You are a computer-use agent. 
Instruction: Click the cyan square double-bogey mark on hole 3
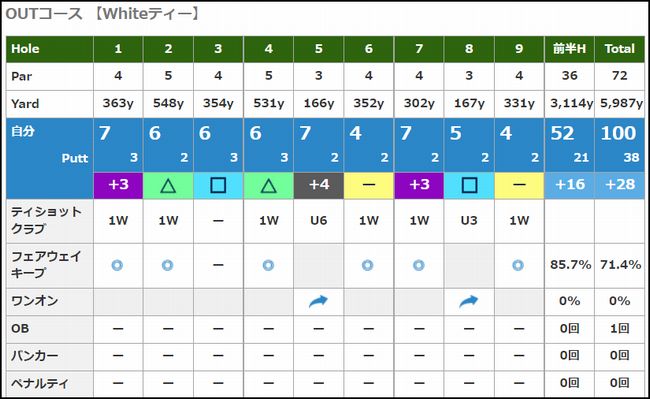point(218,186)
